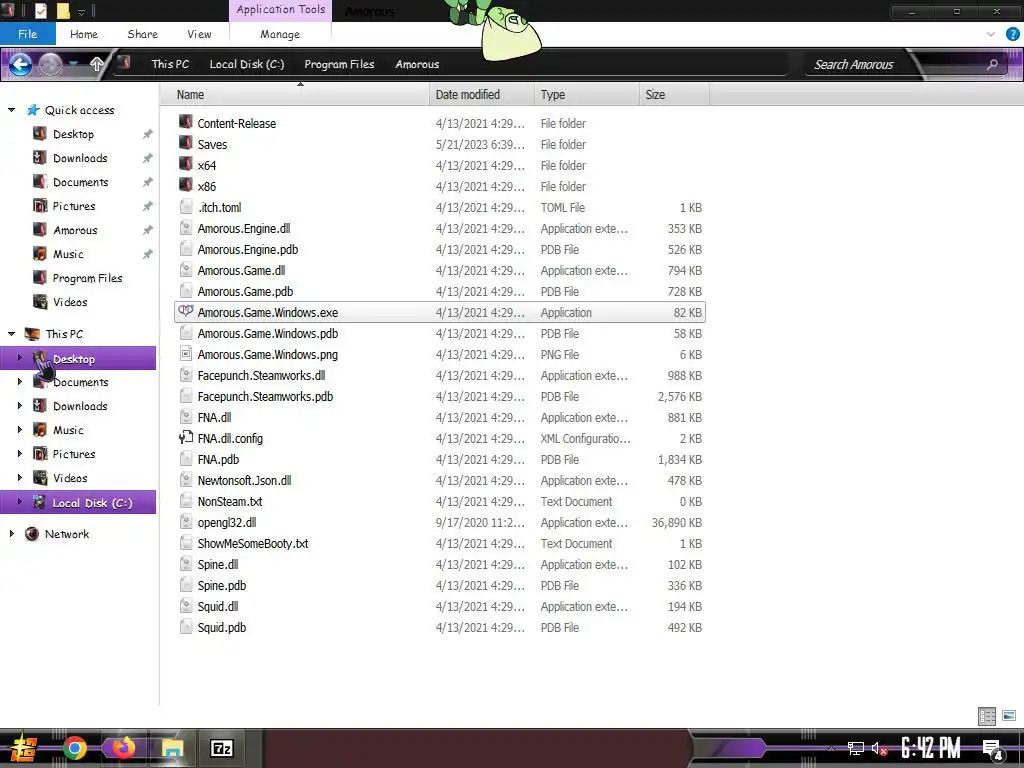
Task: Navigate to This PC breadcrumb
Action: click(170, 64)
